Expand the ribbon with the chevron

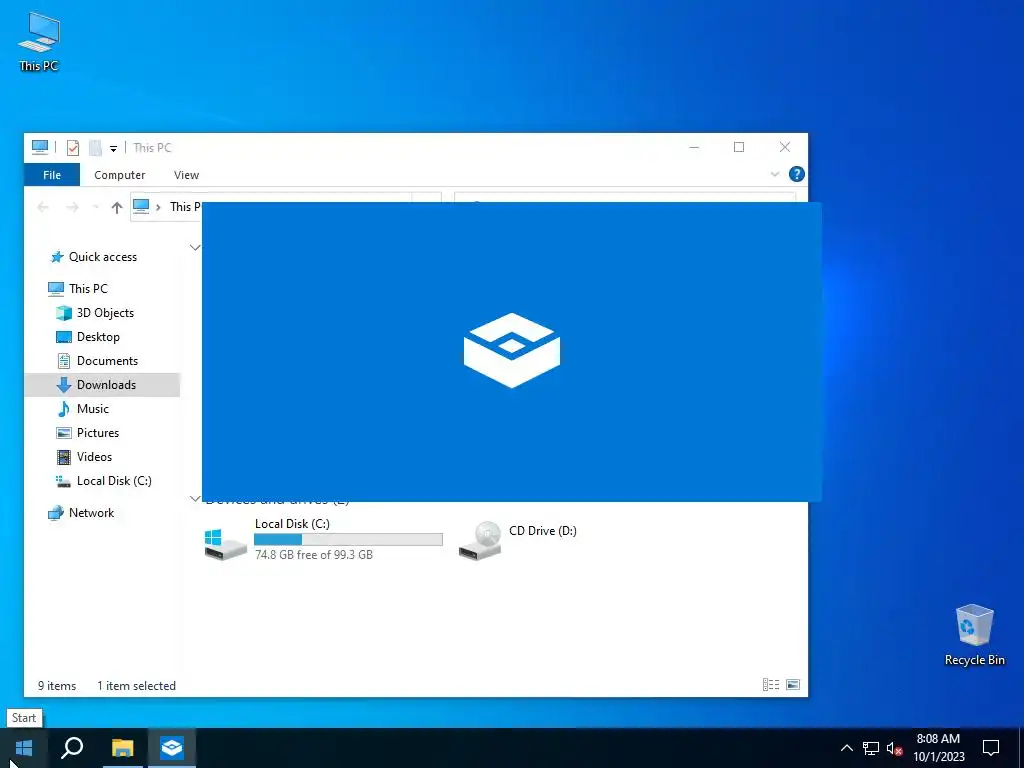tap(775, 174)
